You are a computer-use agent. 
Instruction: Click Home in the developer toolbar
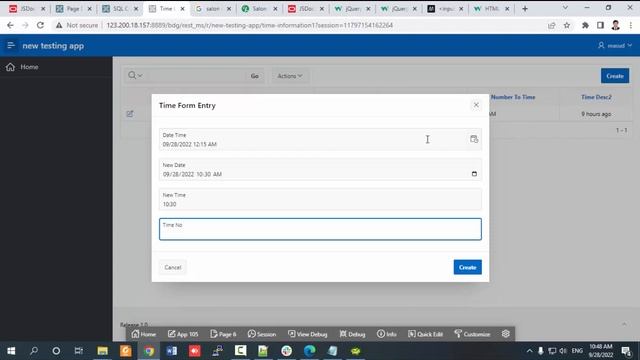(144, 334)
